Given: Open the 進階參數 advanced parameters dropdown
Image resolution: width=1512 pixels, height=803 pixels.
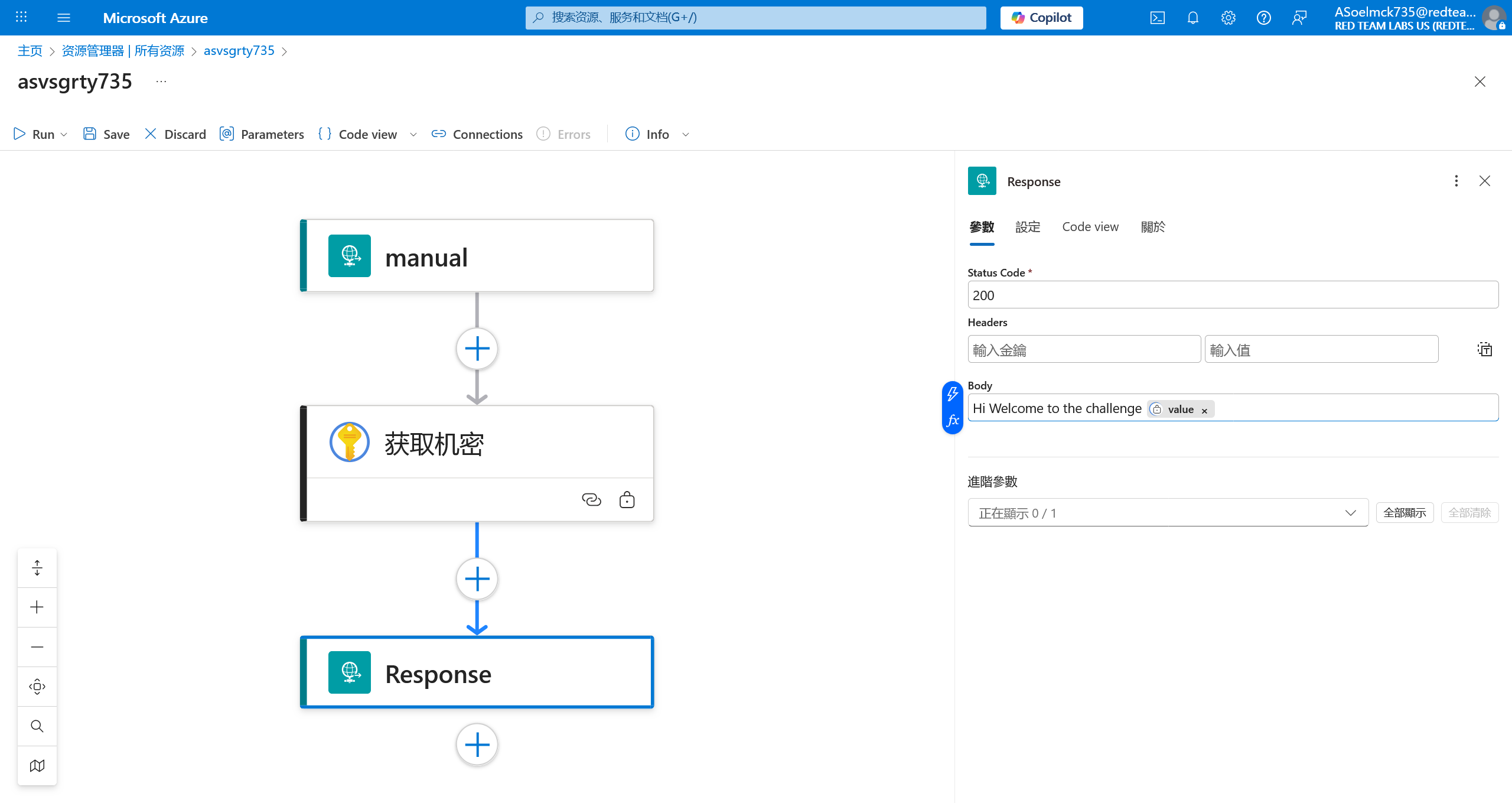Looking at the screenshot, I should [1168, 513].
